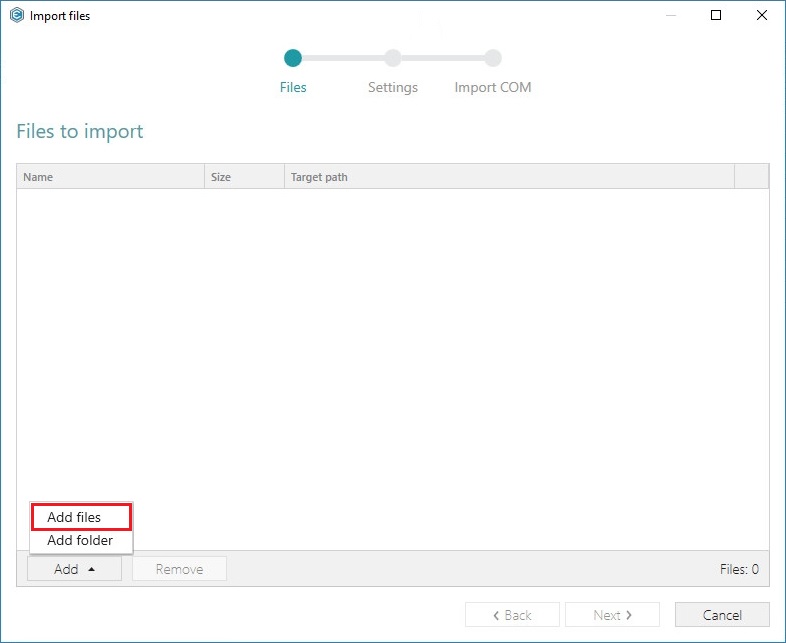The height and width of the screenshot is (643, 786).
Task: Sort the list by Size column header
Action: 244,176
